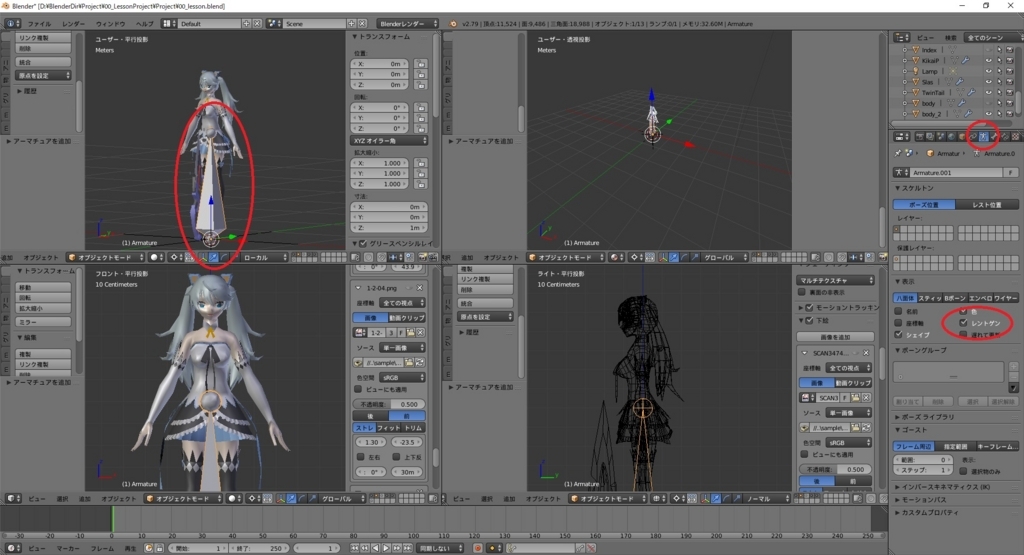Toggle visibility of KikaiP in outliner
The height and width of the screenshot is (555, 1024).
(x=988, y=61)
